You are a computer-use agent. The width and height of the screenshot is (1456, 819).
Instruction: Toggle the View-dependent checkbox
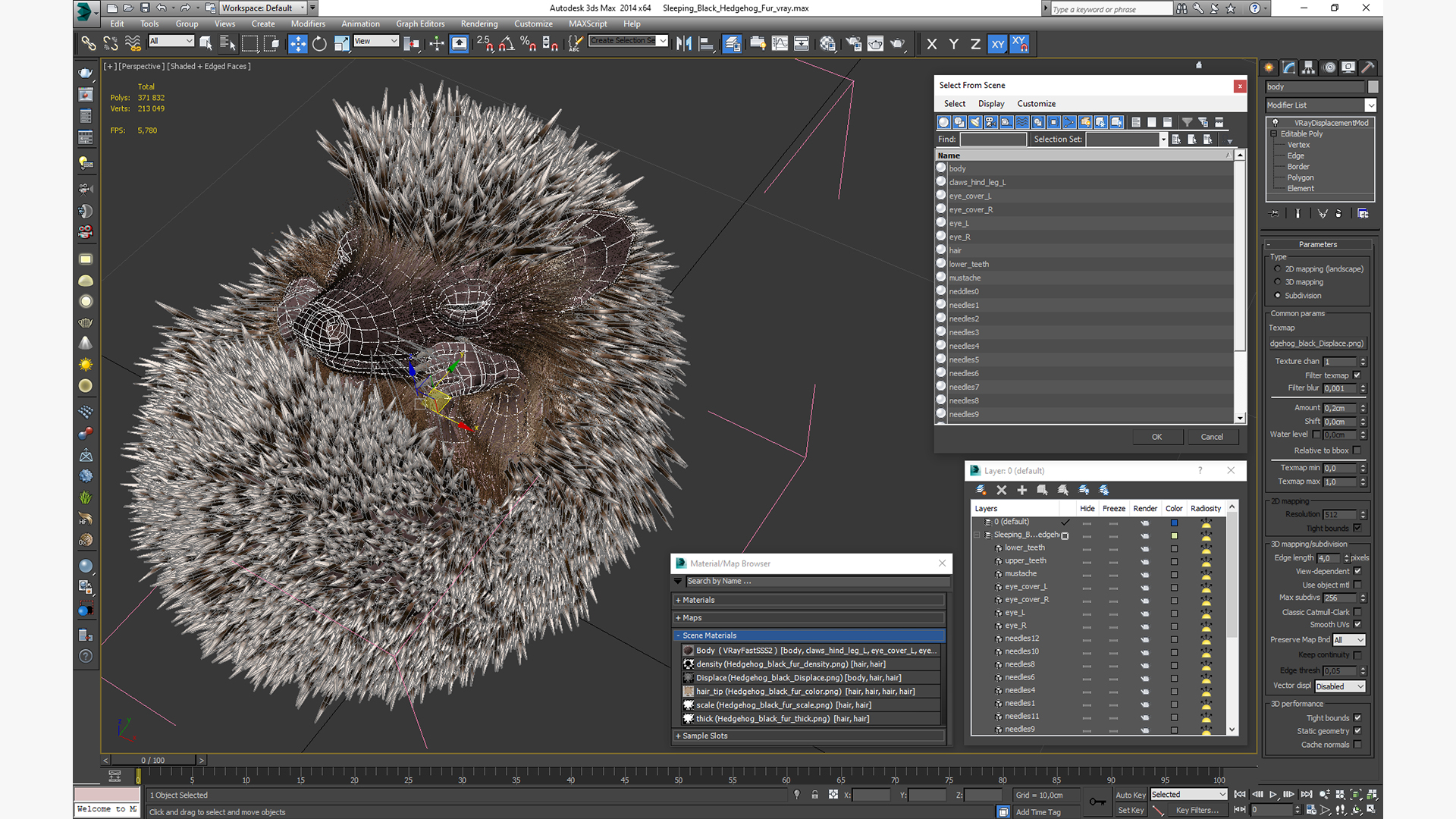(1357, 571)
